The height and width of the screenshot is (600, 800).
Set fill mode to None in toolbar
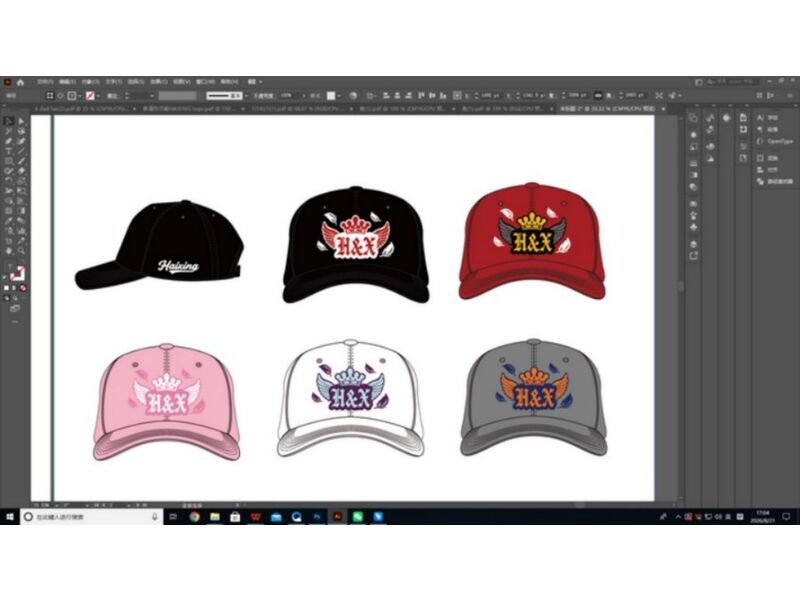(22, 288)
